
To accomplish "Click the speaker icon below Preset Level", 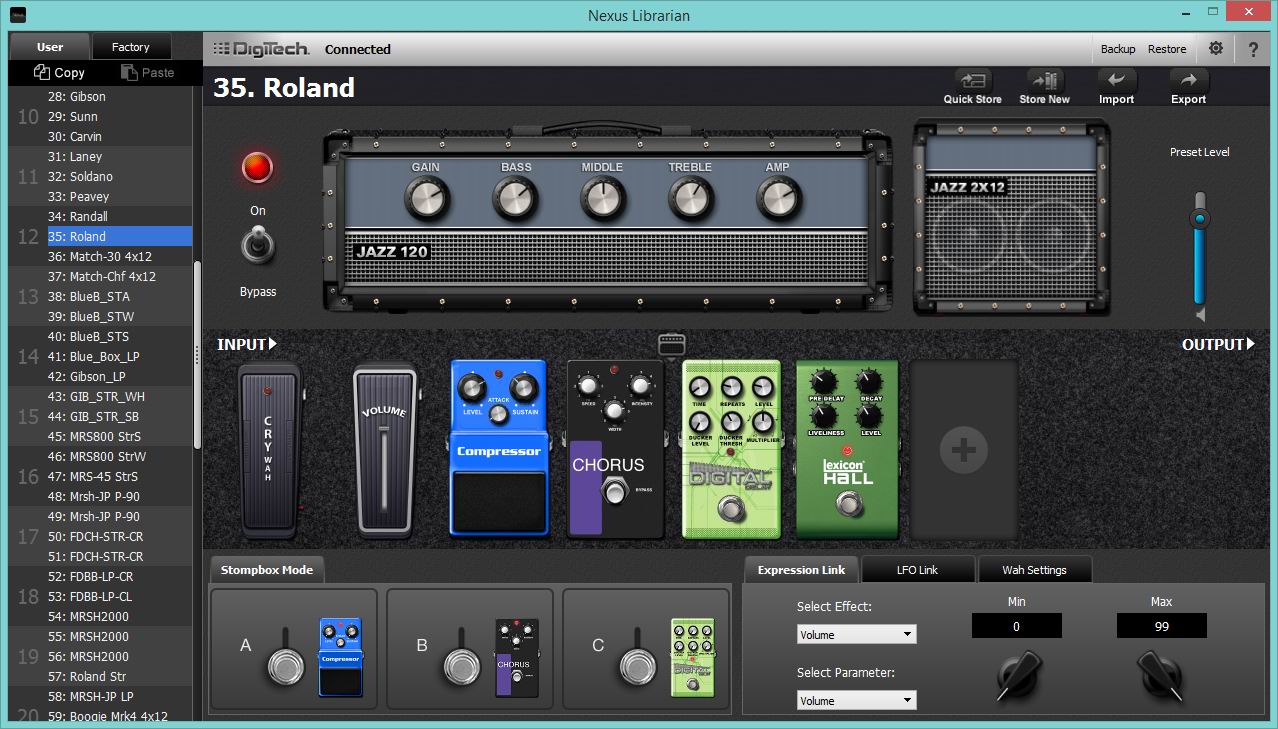I will [x=1200, y=316].
